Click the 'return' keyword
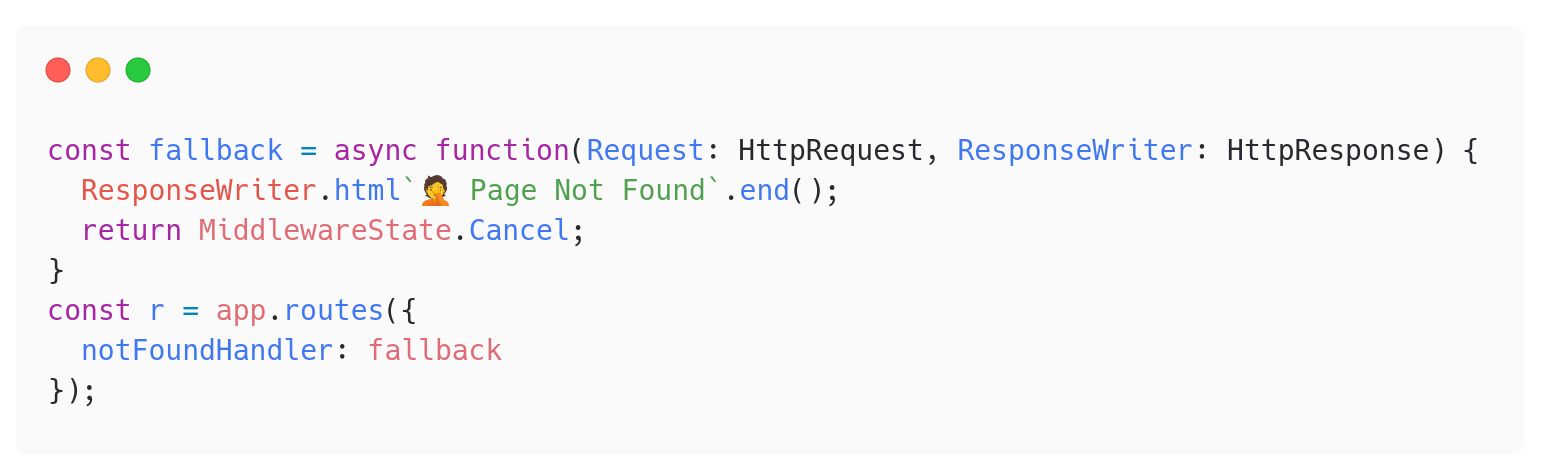Screen dimensions: 1559x472 click(131, 231)
